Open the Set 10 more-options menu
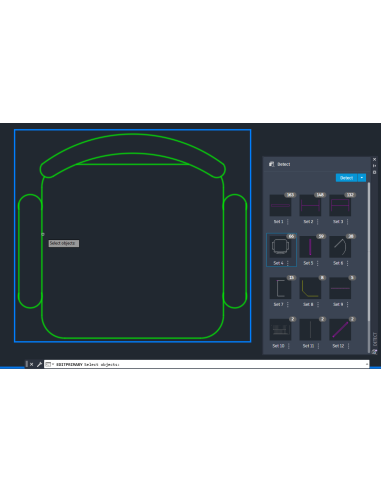This screenshot has width=381, height=492. pyautogui.click(x=289, y=346)
